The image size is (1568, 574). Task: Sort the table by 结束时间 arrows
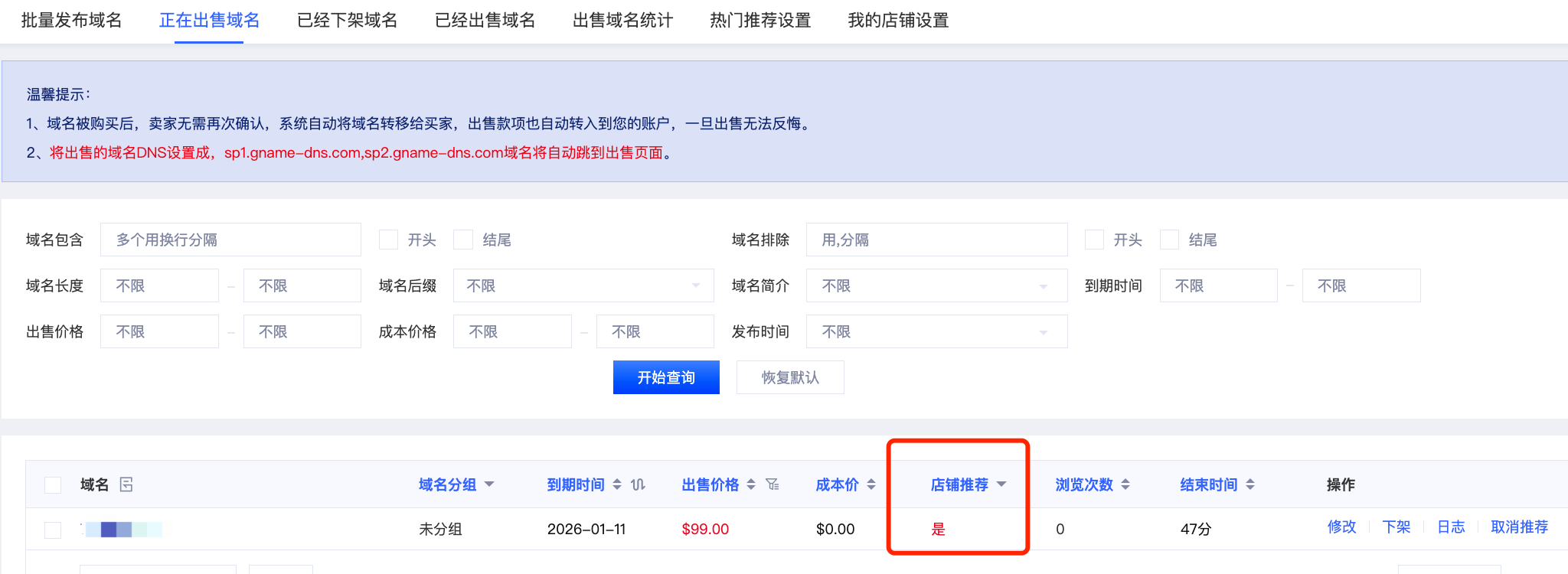1250,484
